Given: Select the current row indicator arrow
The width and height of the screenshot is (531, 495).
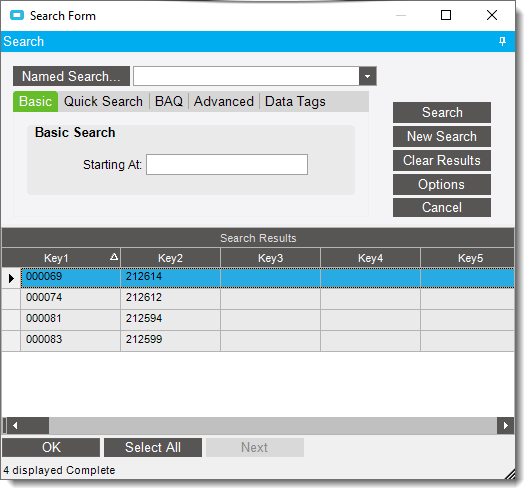Looking at the screenshot, I should coord(11,278).
